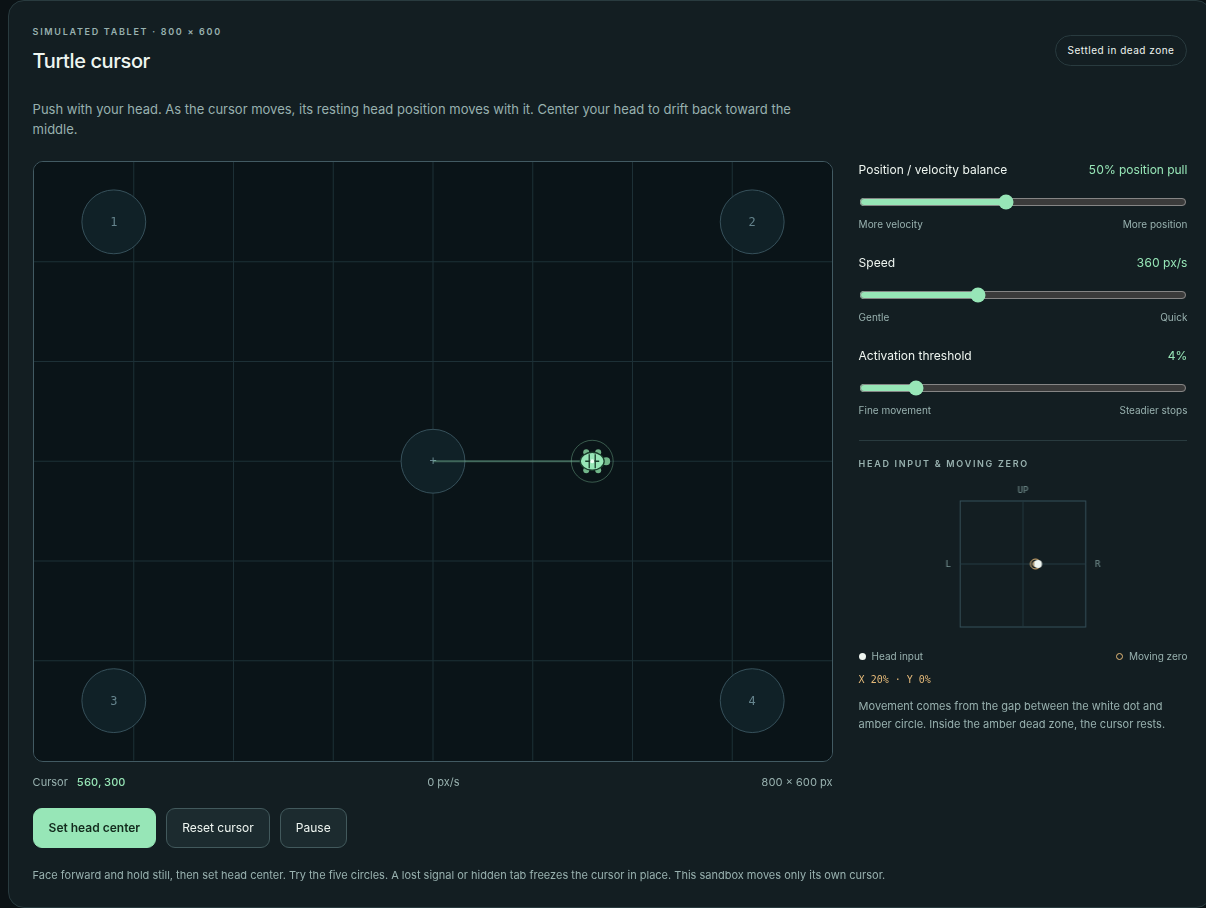The height and width of the screenshot is (908, 1206).
Task: Click the 50% position pull value
Action: [1138, 170]
